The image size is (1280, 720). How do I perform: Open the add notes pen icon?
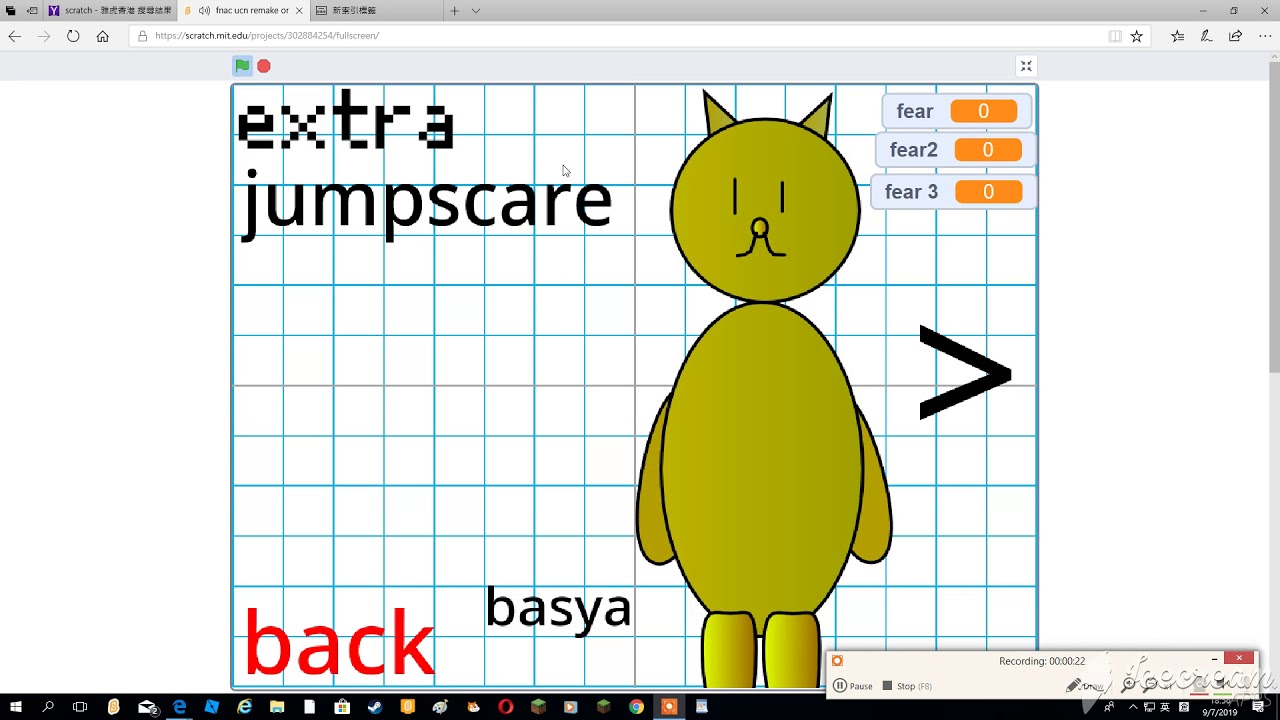click(1206, 36)
